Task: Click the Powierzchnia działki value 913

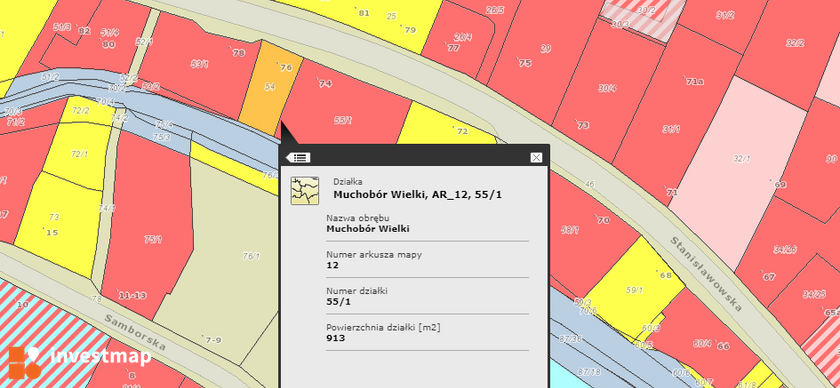Action: pyautogui.click(x=336, y=338)
